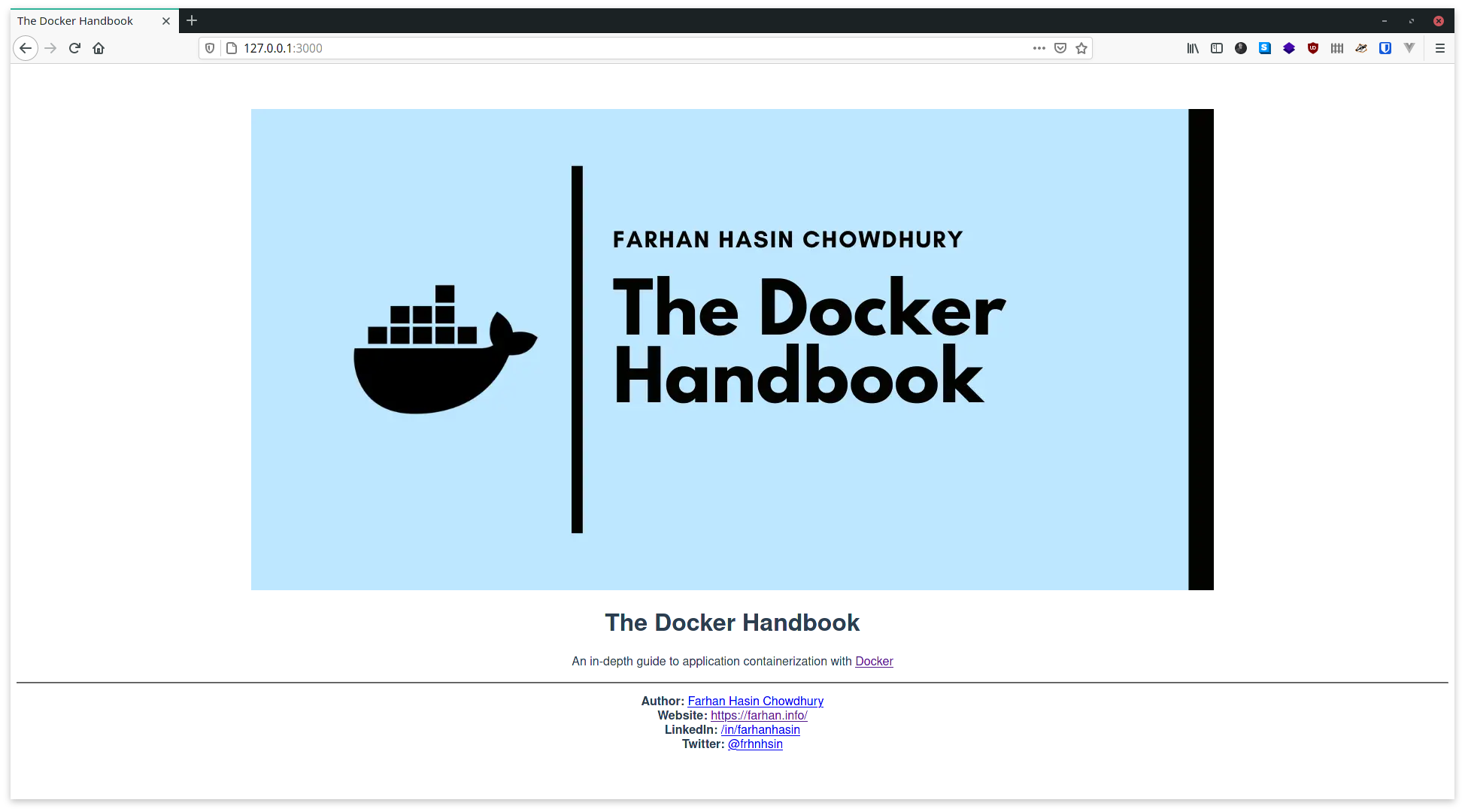The width and height of the screenshot is (1465, 812).
Task: Go to the browser home page
Action: tap(99, 48)
